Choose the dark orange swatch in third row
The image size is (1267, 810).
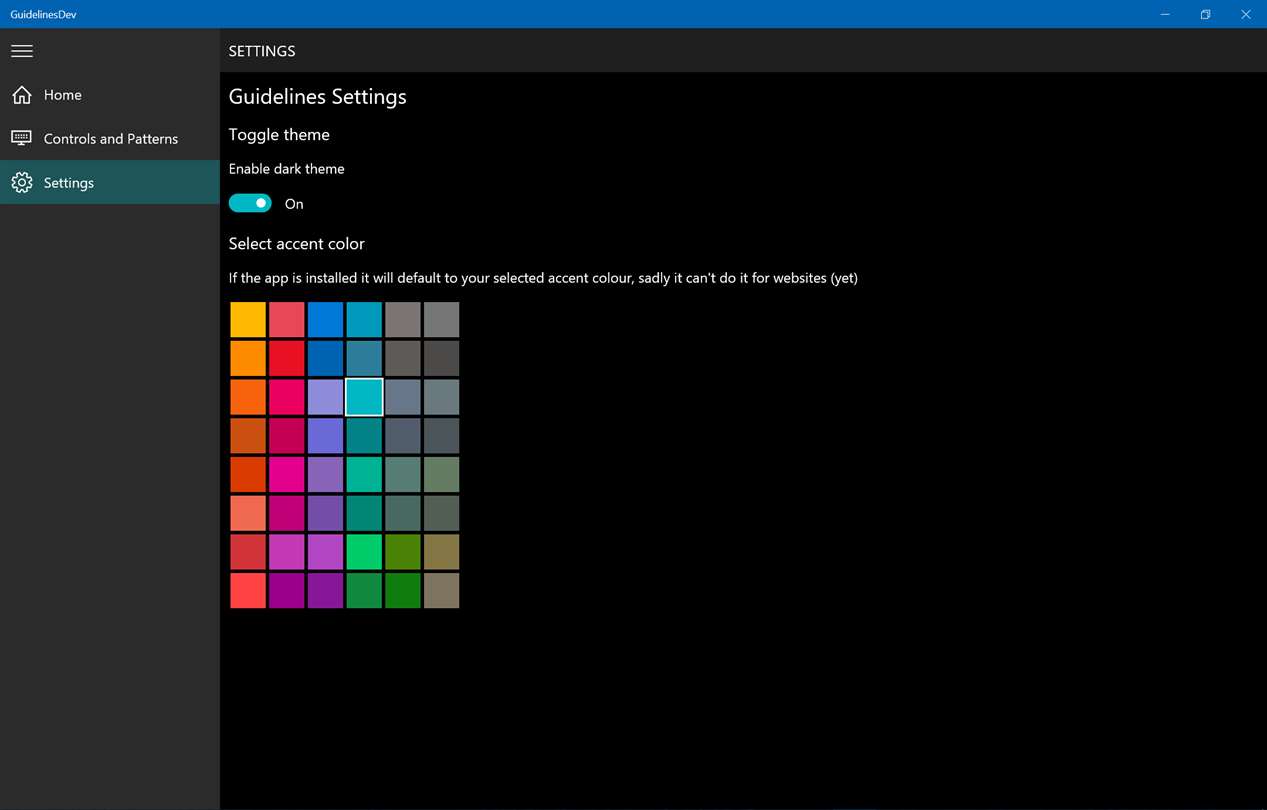pyautogui.click(x=248, y=397)
